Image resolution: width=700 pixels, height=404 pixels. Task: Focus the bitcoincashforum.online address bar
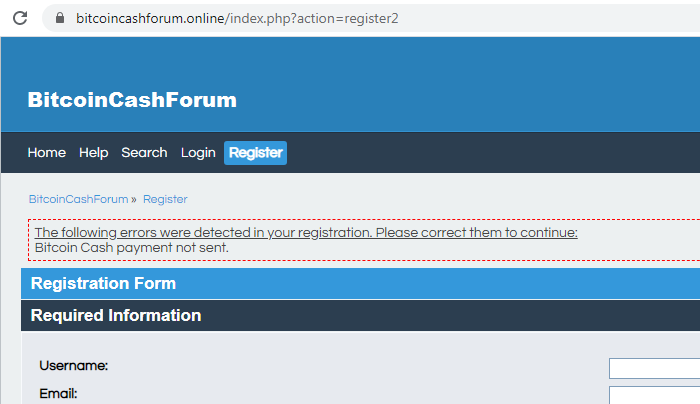pos(371,18)
